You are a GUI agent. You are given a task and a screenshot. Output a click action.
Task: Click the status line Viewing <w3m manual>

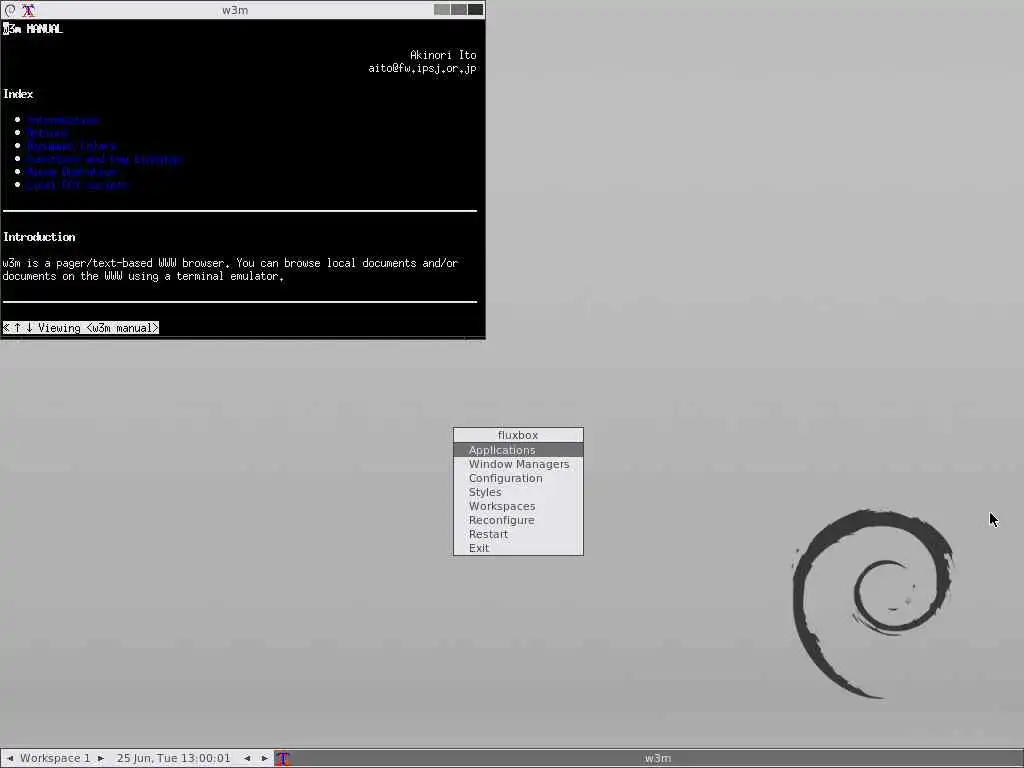(x=81, y=328)
